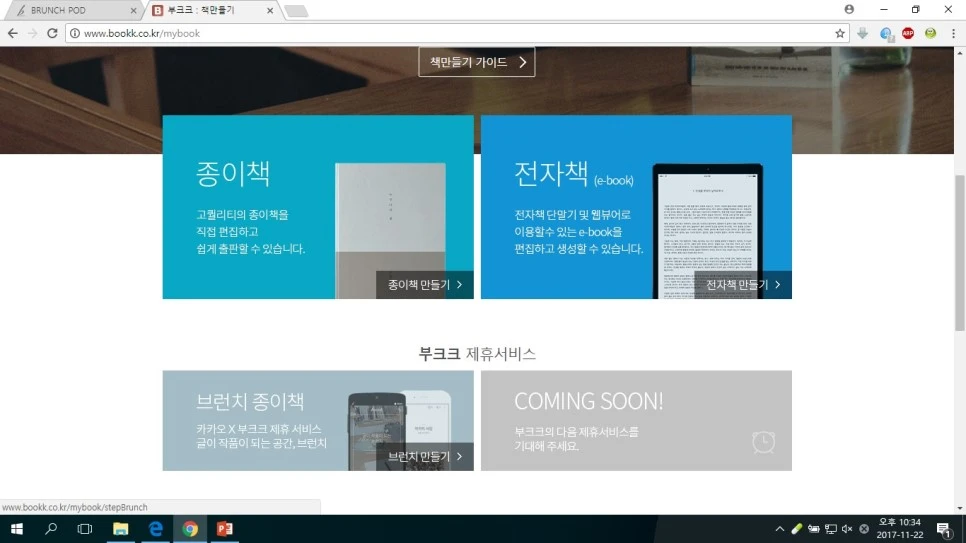Open the ABP Adblock extension icon
This screenshot has height=543, width=966.
point(907,33)
